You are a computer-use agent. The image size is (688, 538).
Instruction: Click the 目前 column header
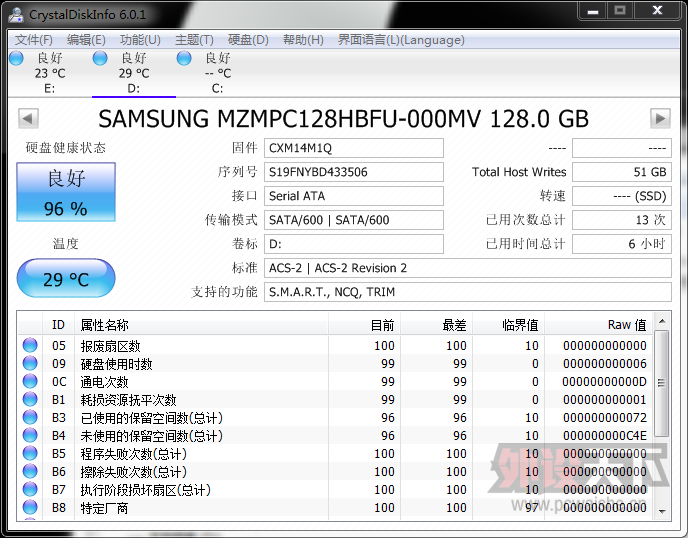coord(364,325)
